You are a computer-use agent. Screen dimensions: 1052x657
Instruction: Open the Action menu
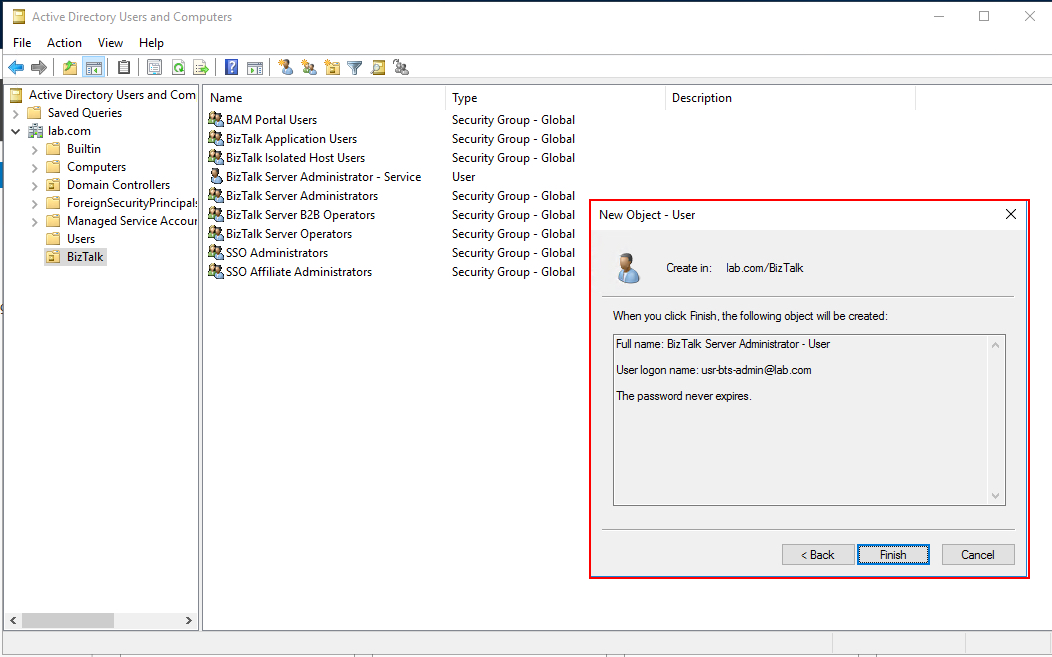64,43
